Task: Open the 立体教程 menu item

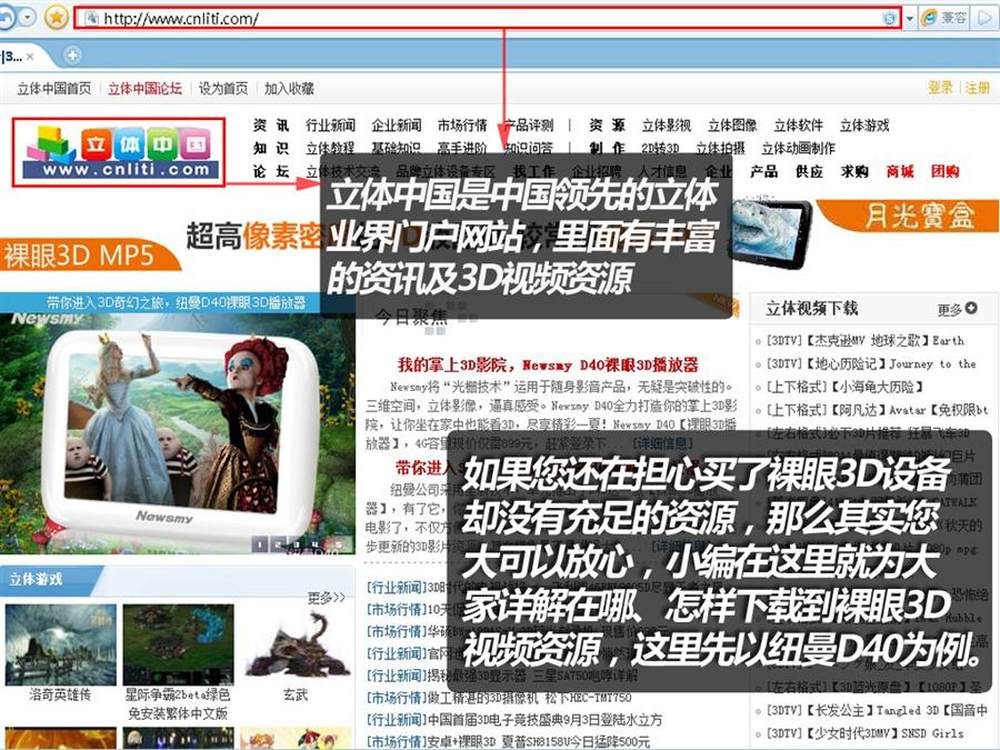Action: tap(330, 148)
